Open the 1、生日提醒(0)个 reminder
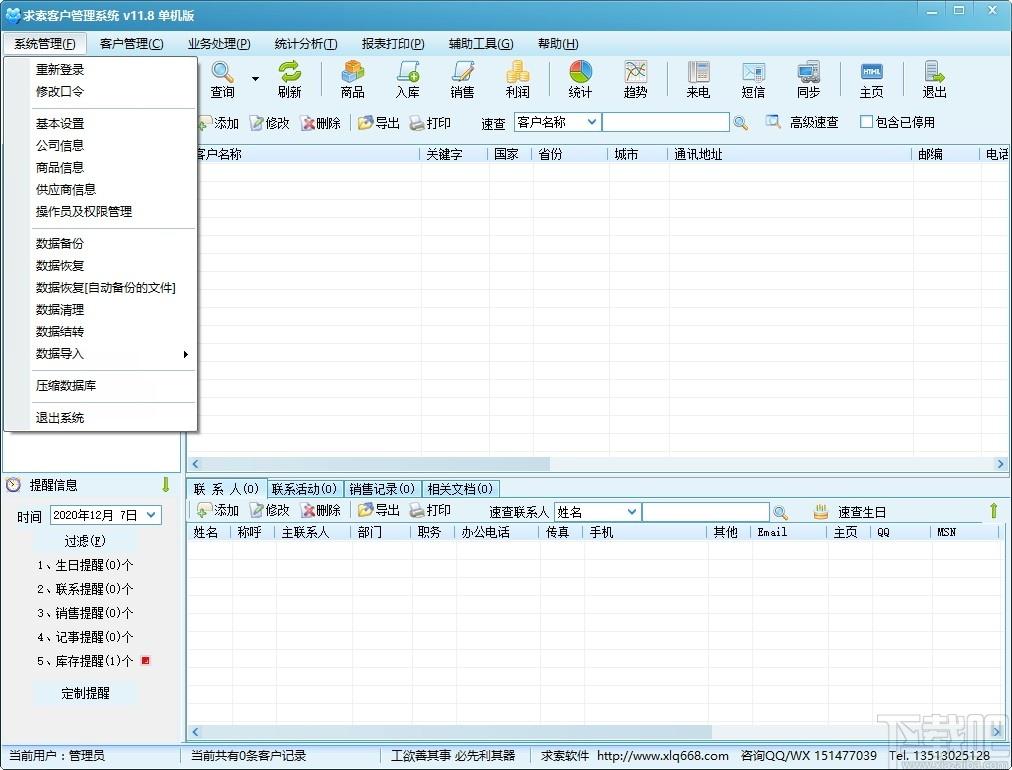This screenshot has width=1012, height=770. [85, 565]
